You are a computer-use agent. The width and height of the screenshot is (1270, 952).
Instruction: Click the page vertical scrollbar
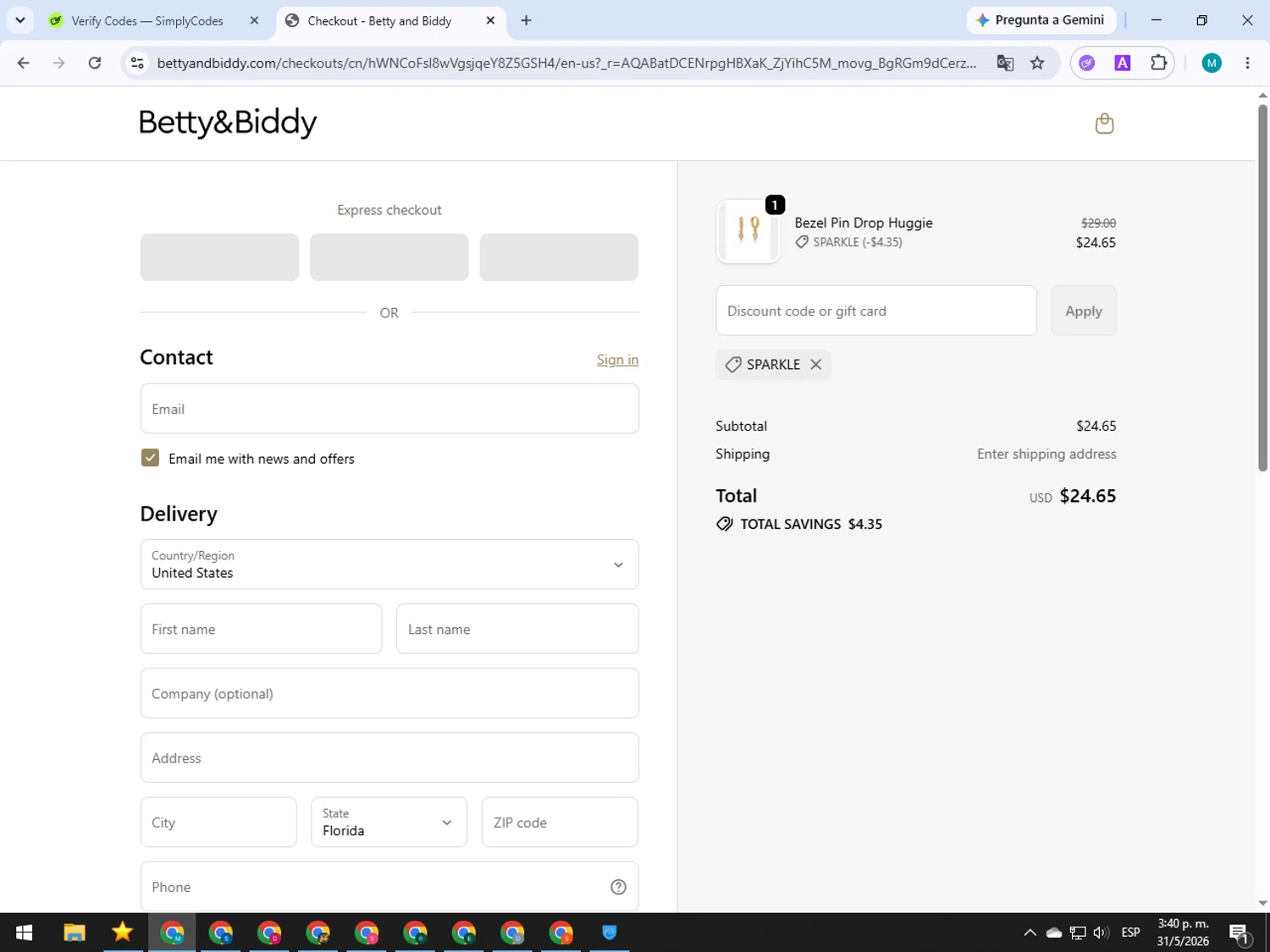(x=1262, y=288)
